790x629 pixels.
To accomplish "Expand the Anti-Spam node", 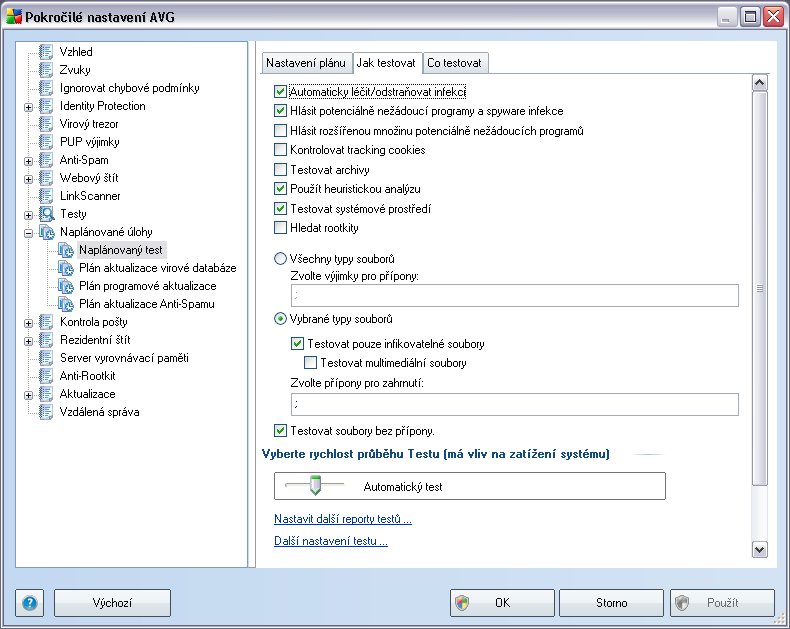I will [28, 161].
